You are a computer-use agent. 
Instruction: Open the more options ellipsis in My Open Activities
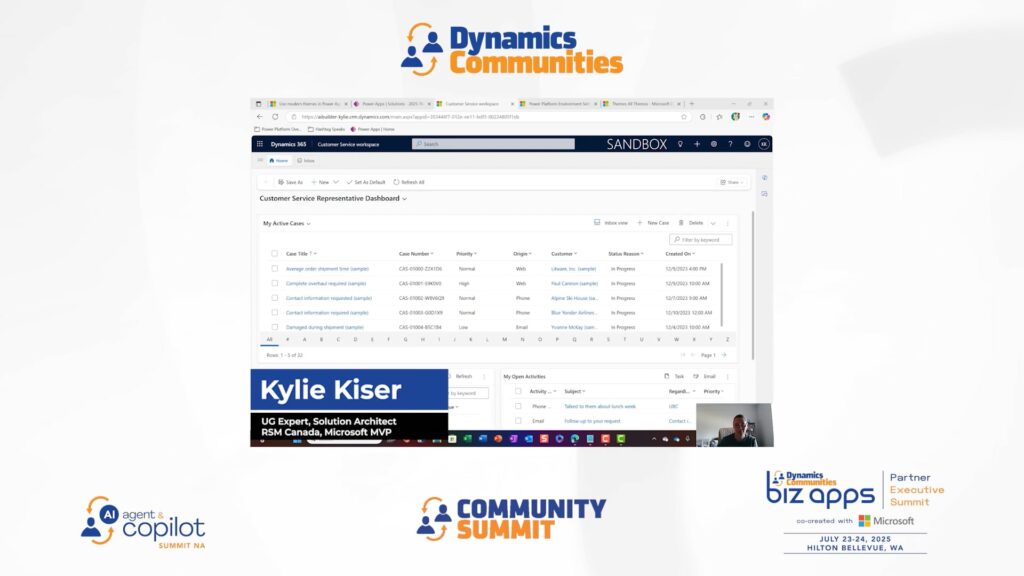(728, 377)
